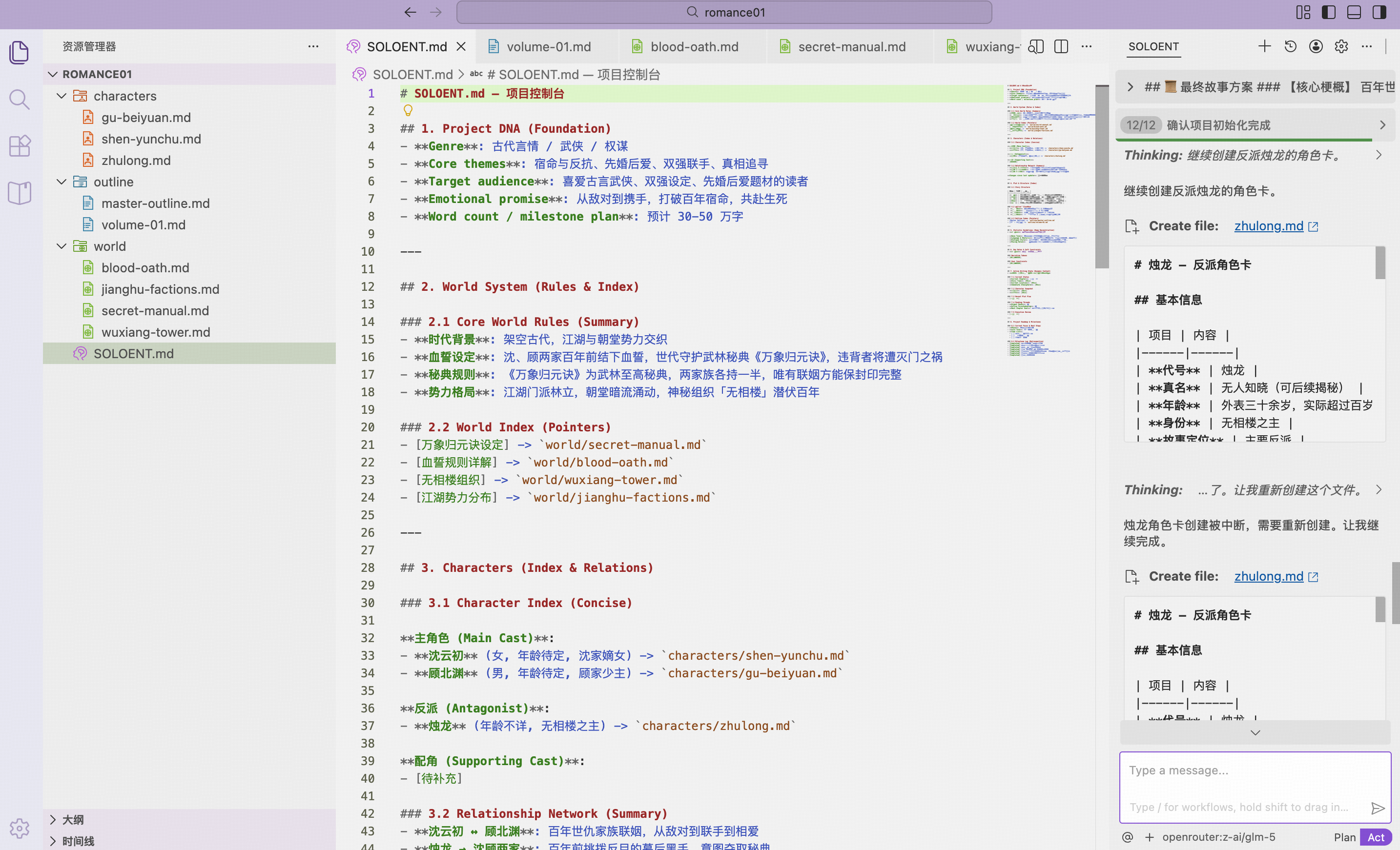Open task history in SOLOENT panel
Screen dimensions: 1400x850
(1290, 46)
